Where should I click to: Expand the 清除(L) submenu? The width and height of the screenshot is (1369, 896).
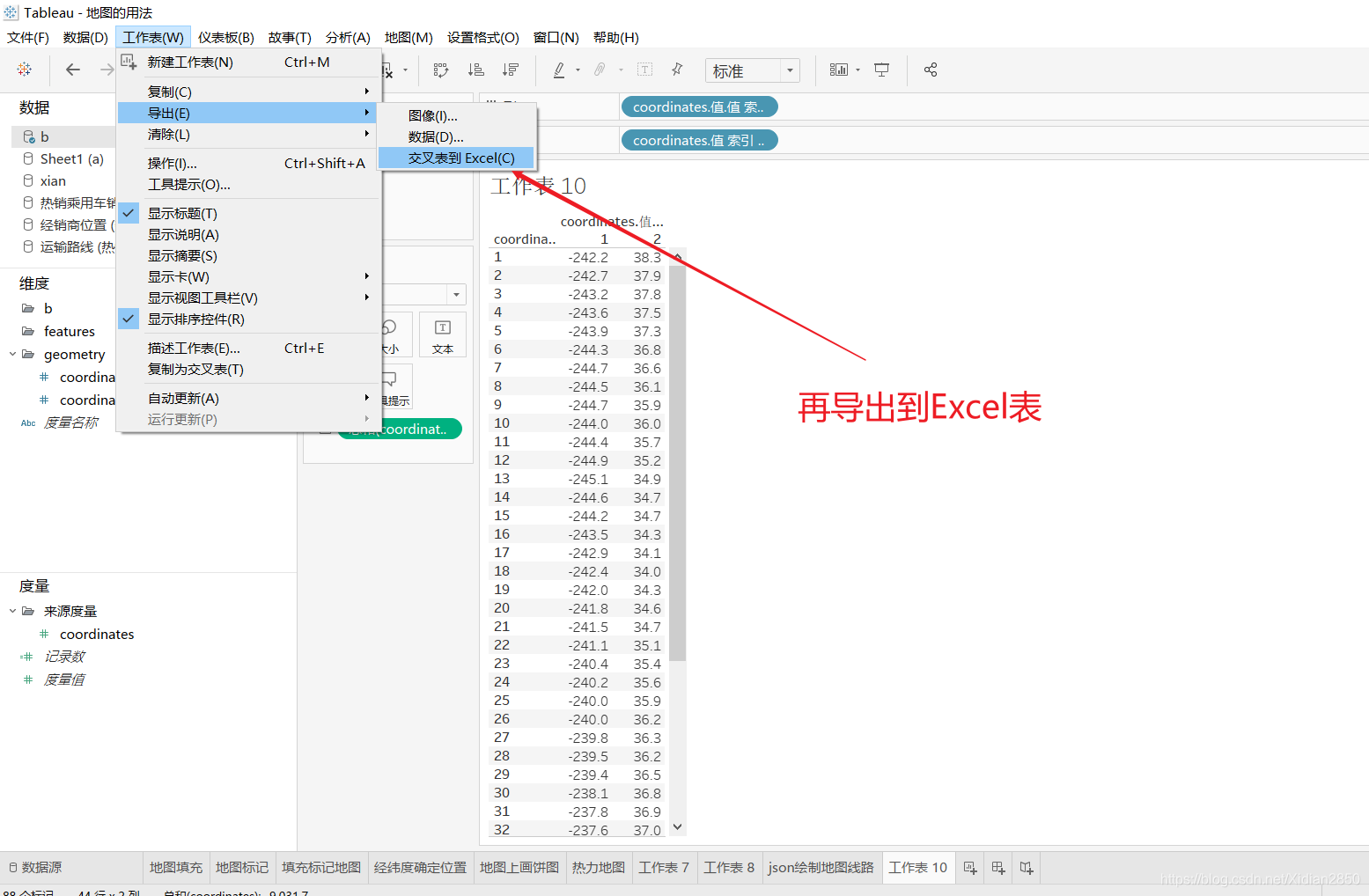(249, 134)
